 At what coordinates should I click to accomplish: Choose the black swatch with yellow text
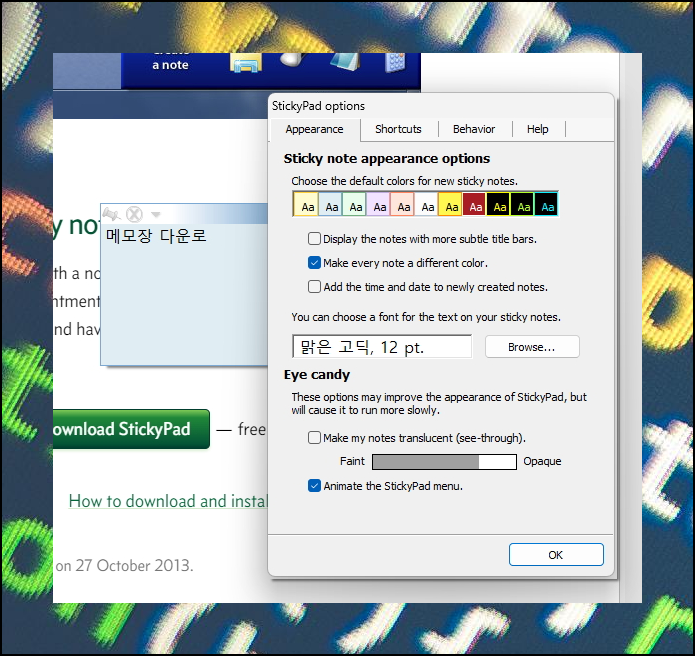[498, 204]
